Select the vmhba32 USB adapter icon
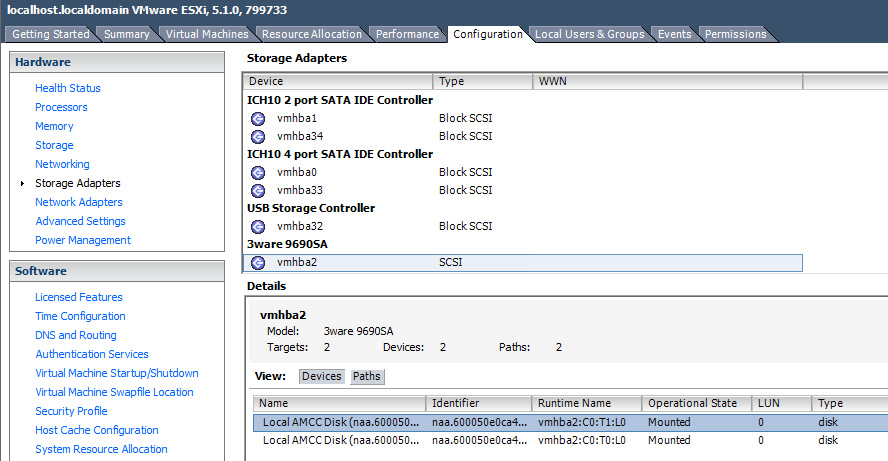This screenshot has width=888, height=461. (x=257, y=226)
